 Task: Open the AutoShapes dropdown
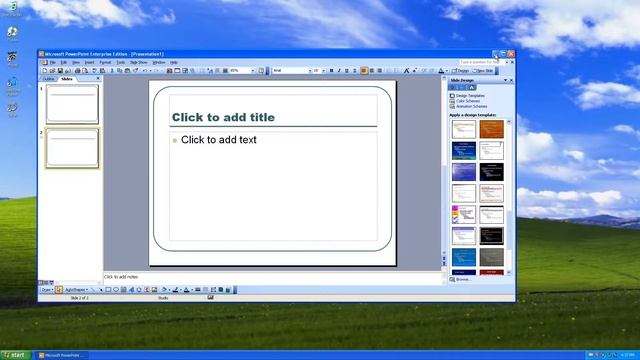[77, 290]
